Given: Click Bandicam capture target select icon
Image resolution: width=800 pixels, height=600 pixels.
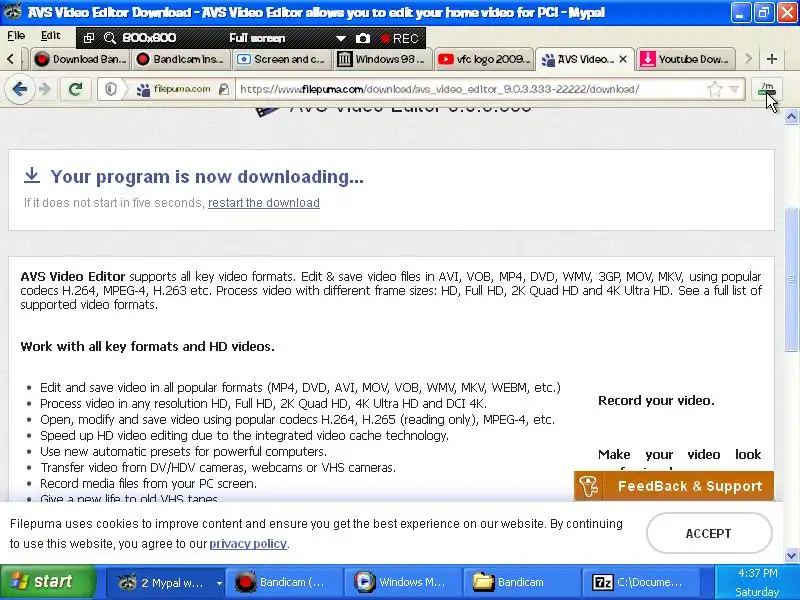Looking at the screenshot, I should click(89, 38).
